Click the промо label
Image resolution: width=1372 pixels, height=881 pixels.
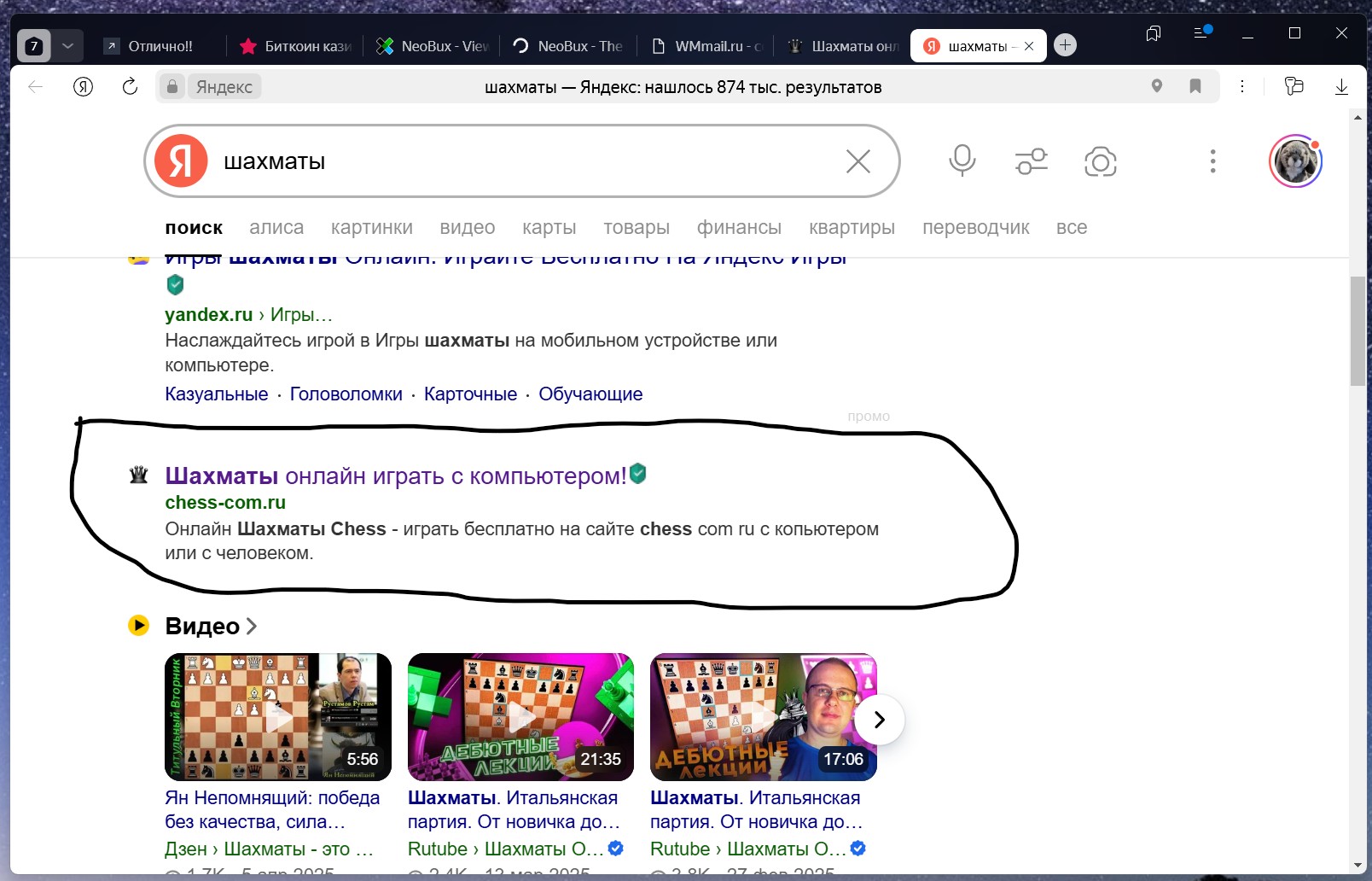coord(869,417)
